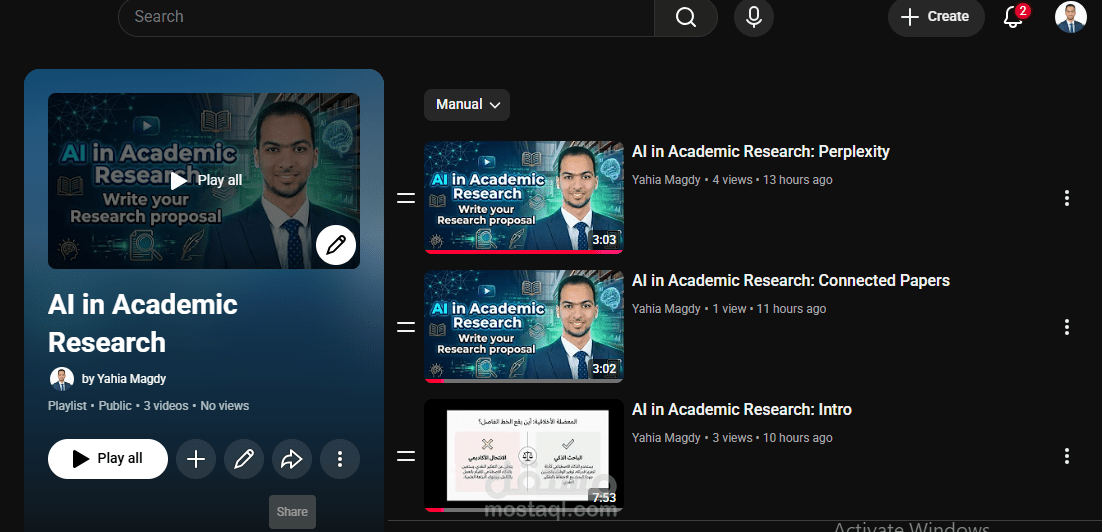Viewport: 1102px width, 532px height.
Task: Open title 'AI in Academic Research: Intro'
Action: click(741, 410)
